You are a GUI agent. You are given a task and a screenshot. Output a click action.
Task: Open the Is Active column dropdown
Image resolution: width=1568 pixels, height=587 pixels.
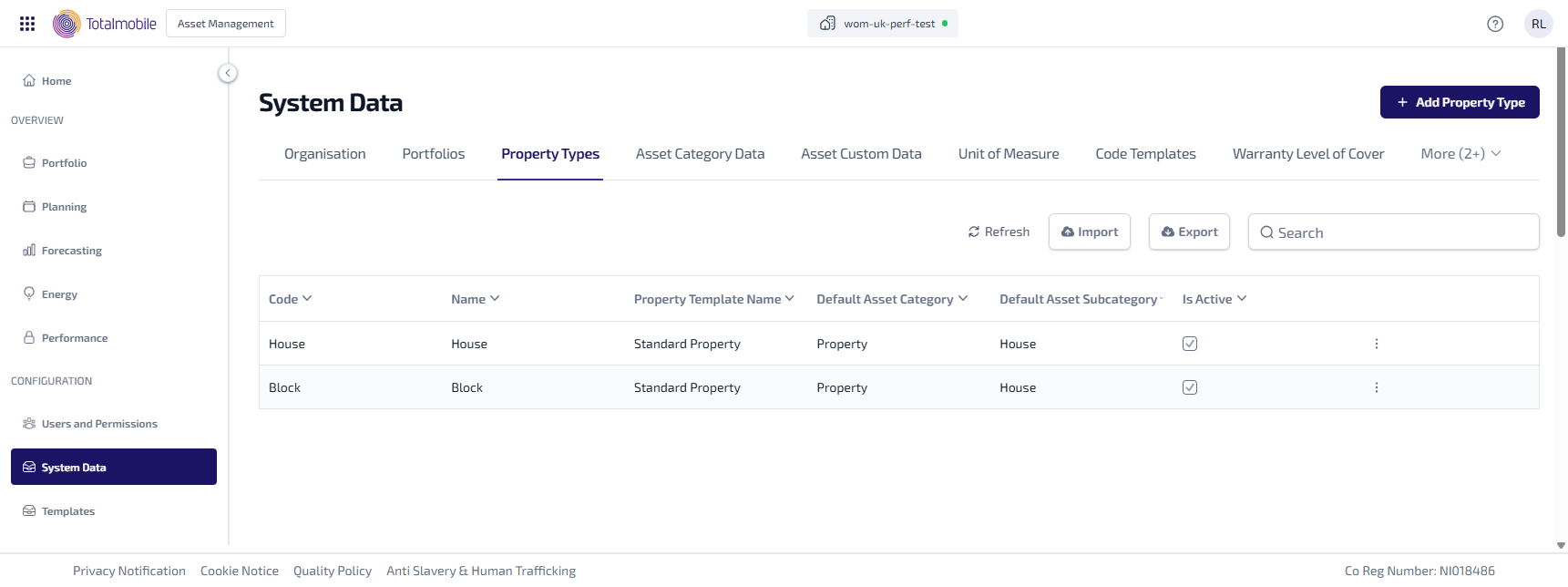pos(1242,299)
